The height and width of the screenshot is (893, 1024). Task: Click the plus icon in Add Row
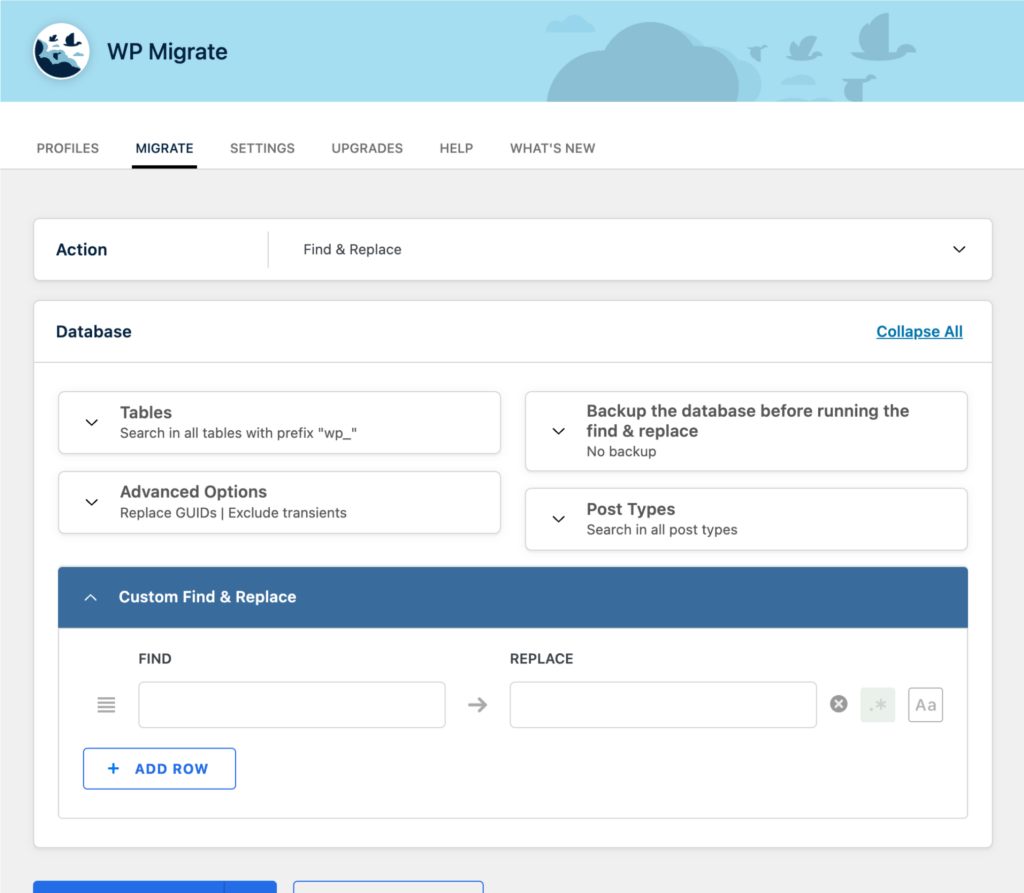tap(113, 769)
